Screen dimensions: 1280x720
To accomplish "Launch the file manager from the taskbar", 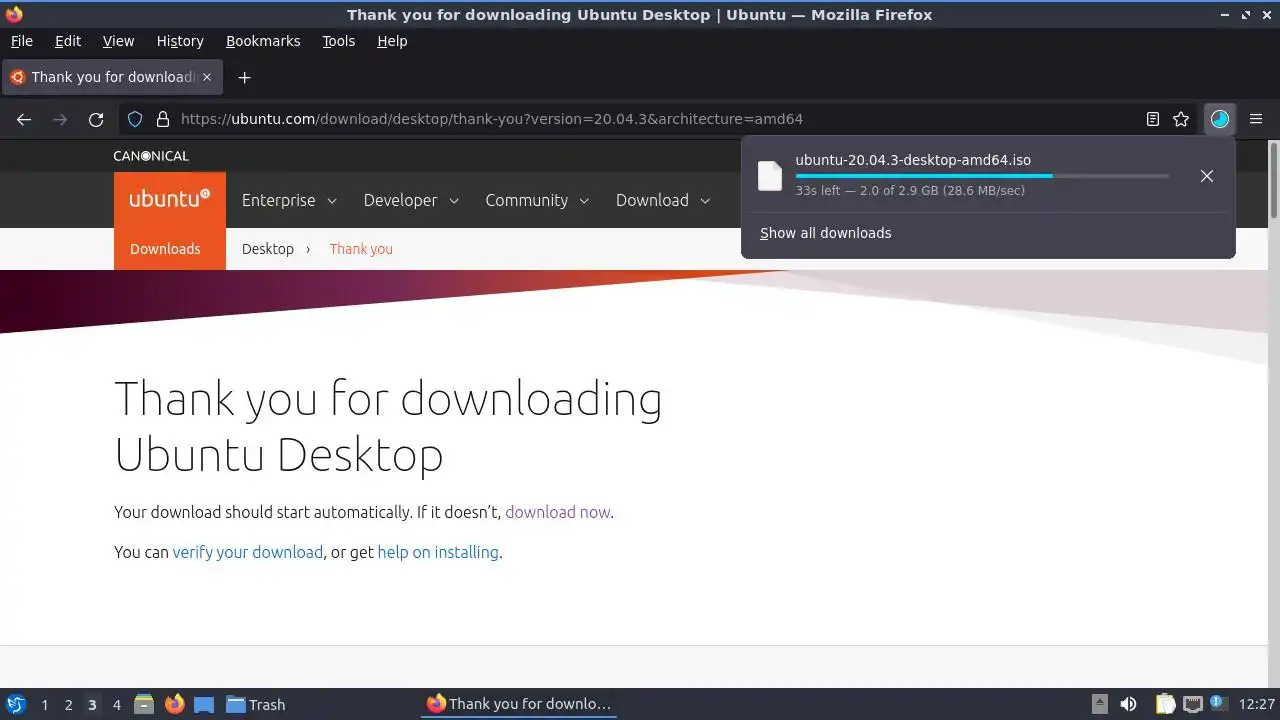I will tap(144, 704).
